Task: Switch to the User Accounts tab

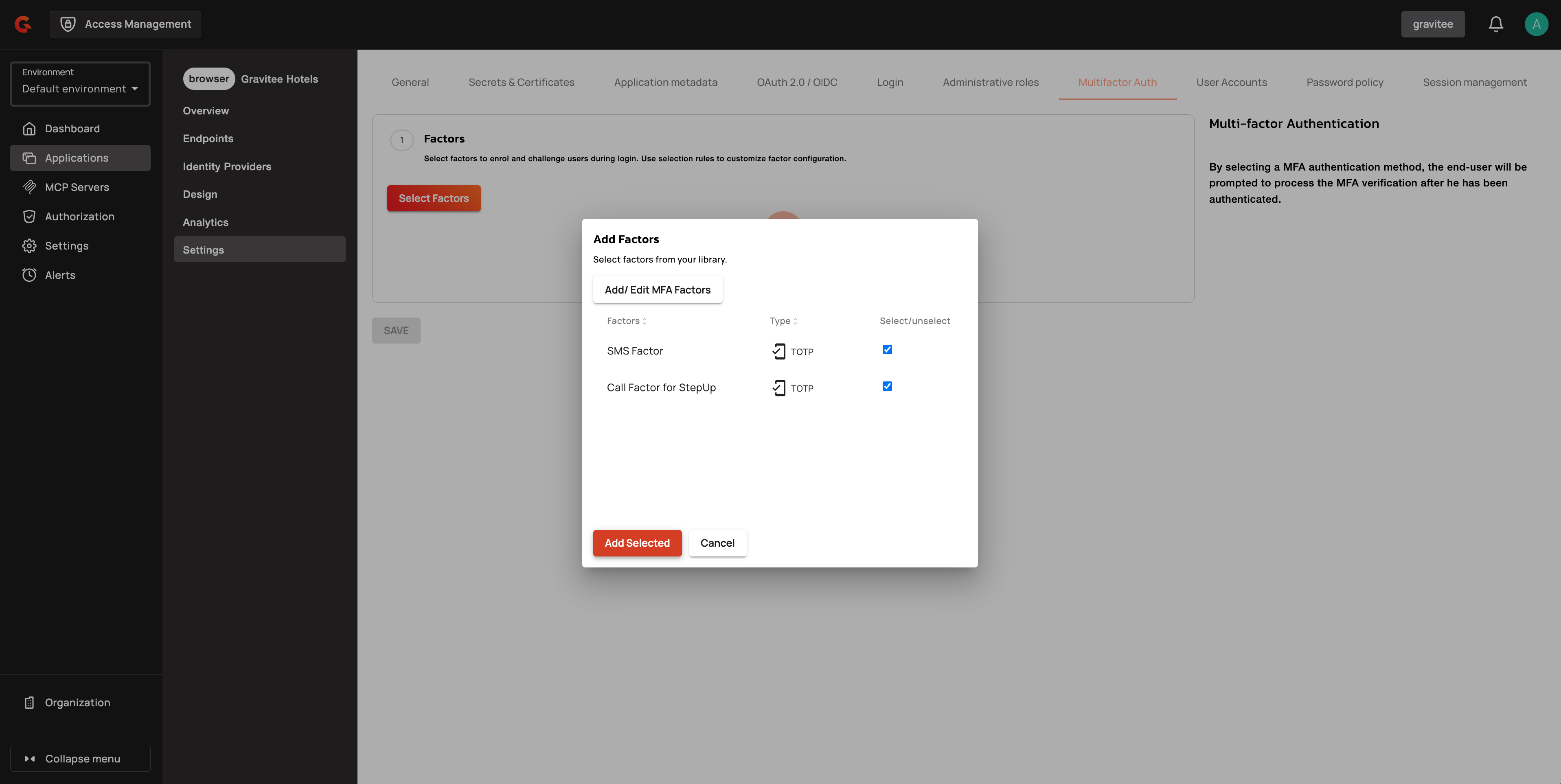Action: 1231,82
